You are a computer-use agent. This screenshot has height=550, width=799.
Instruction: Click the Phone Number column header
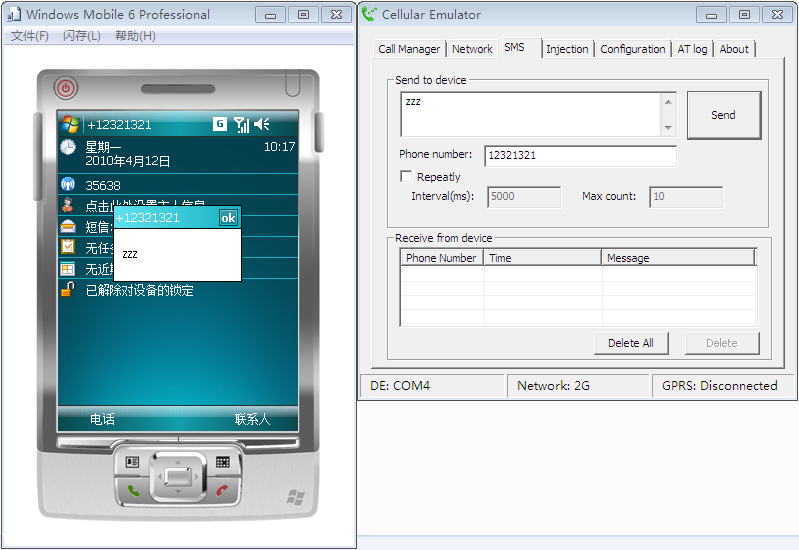coord(441,257)
